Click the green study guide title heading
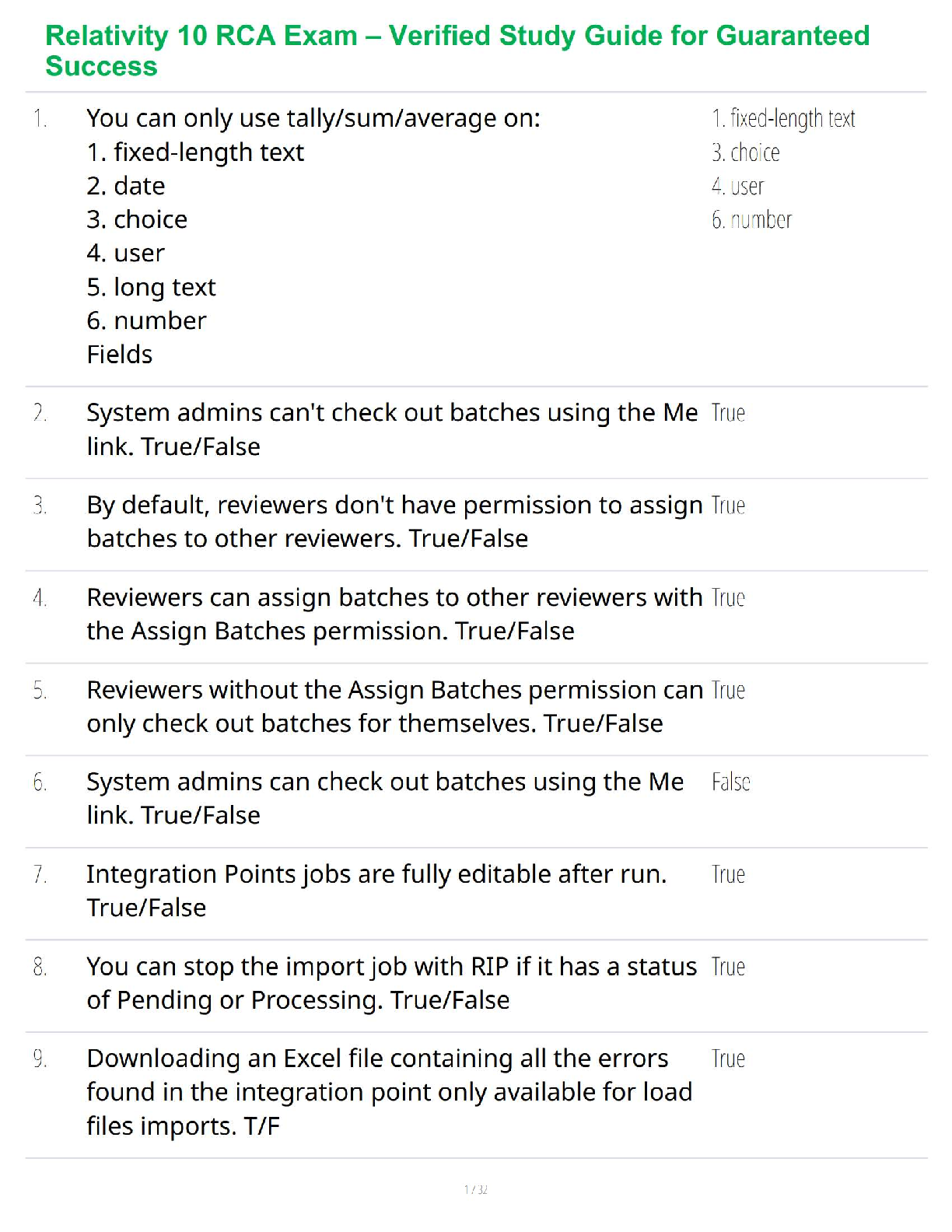Image resolution: width=952 pixels, height=1232 pixels. pos(457,51)
